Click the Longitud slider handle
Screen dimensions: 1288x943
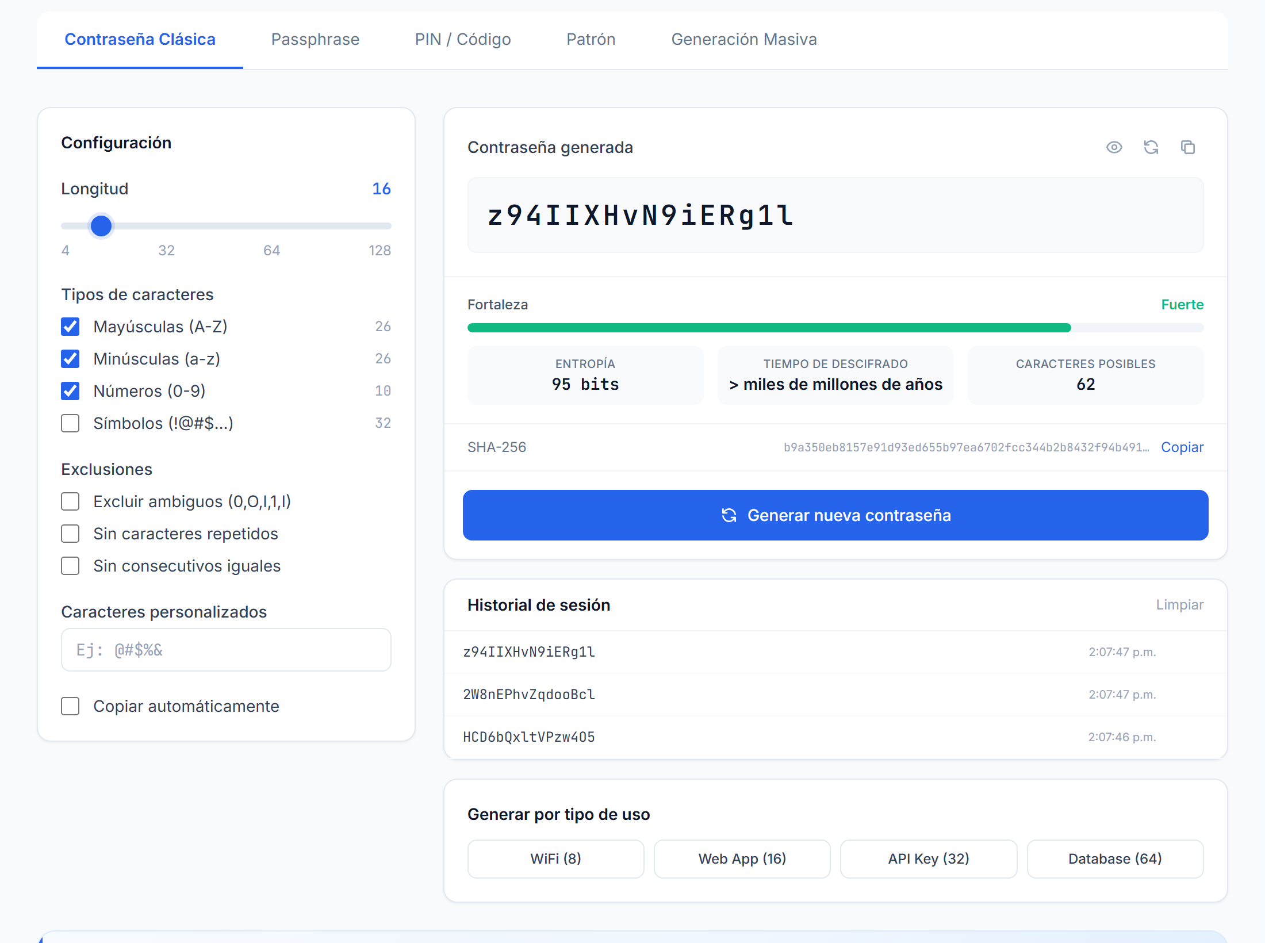click(x=101, y=226)
